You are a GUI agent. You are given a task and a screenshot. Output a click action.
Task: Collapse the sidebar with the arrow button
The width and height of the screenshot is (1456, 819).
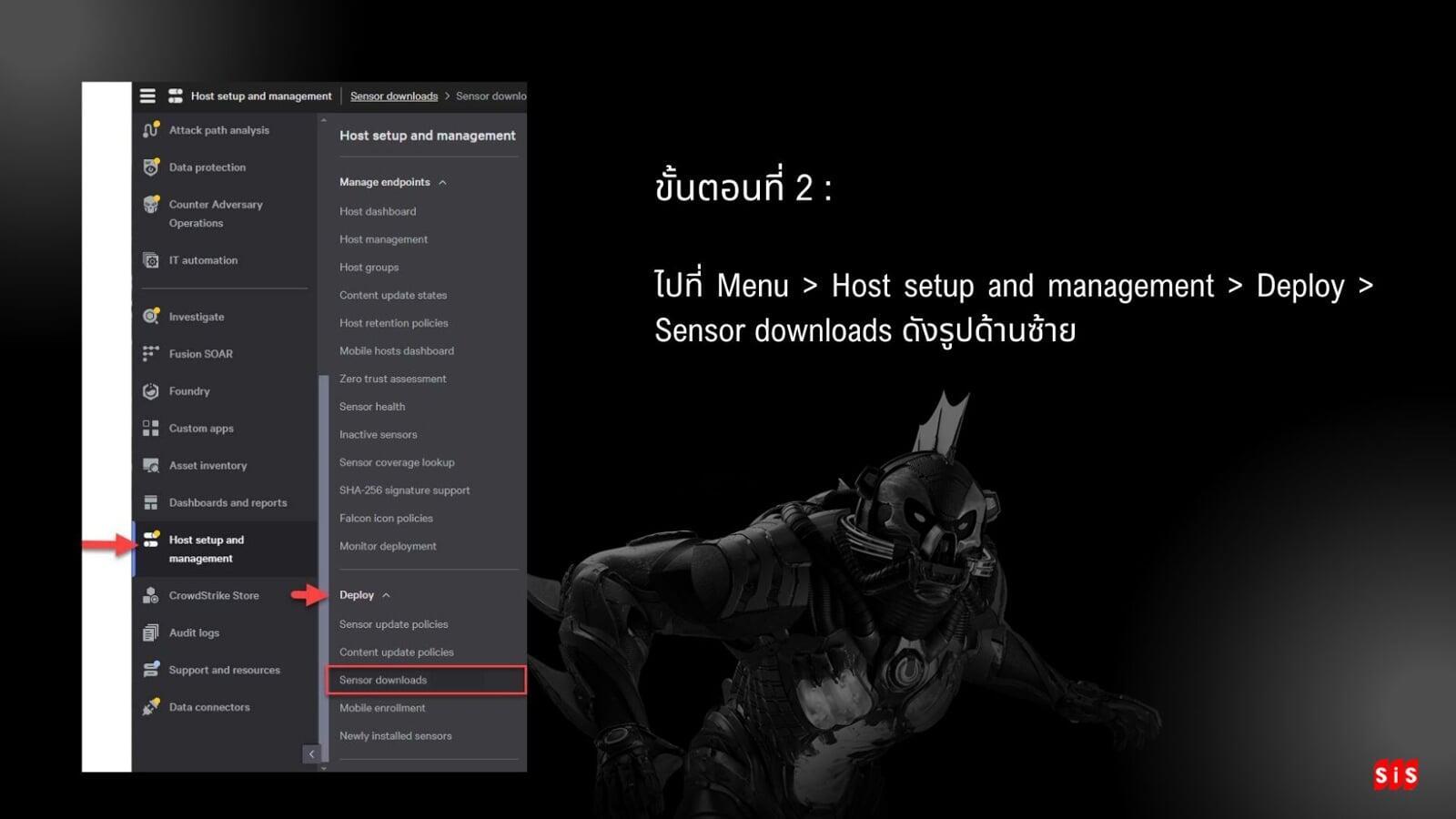[311, 753]
